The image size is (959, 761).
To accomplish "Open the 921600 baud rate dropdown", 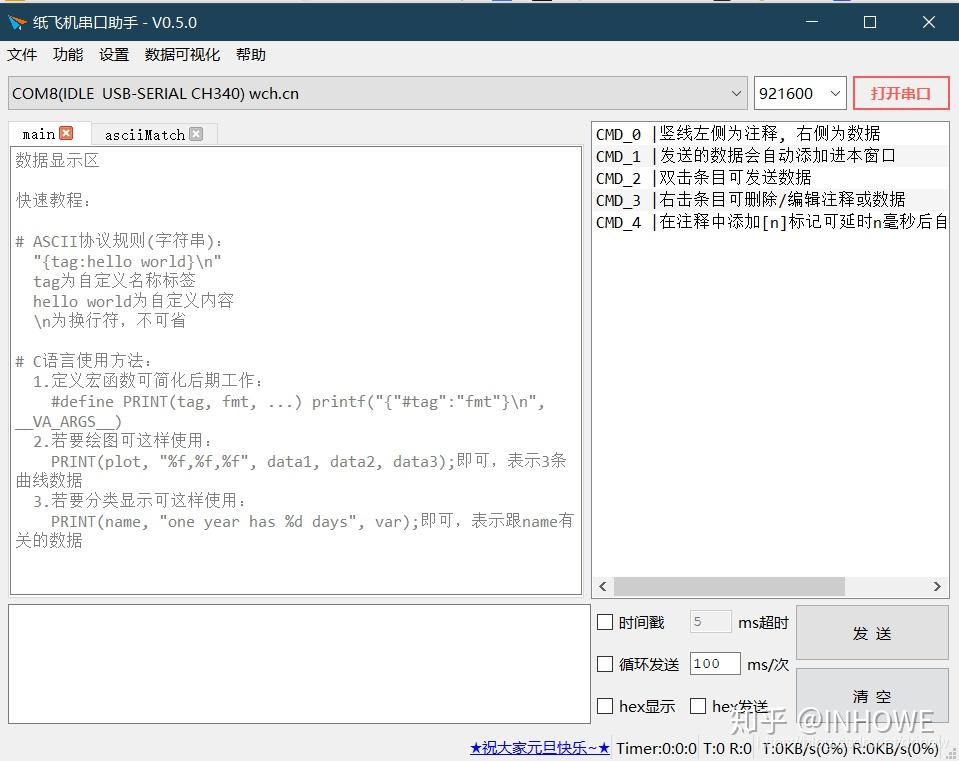I will [800, 94].
